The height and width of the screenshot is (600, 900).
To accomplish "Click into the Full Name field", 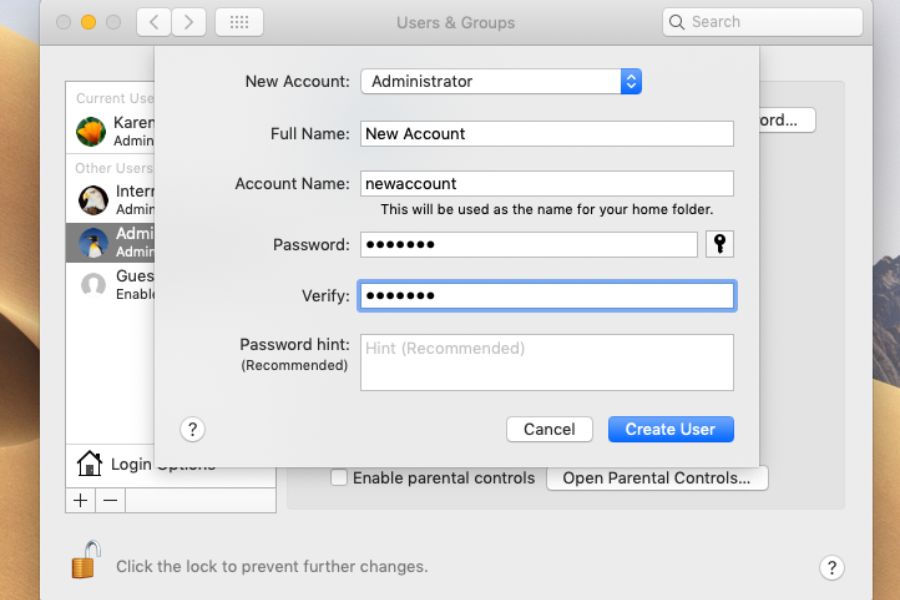I will click(547, 134).
